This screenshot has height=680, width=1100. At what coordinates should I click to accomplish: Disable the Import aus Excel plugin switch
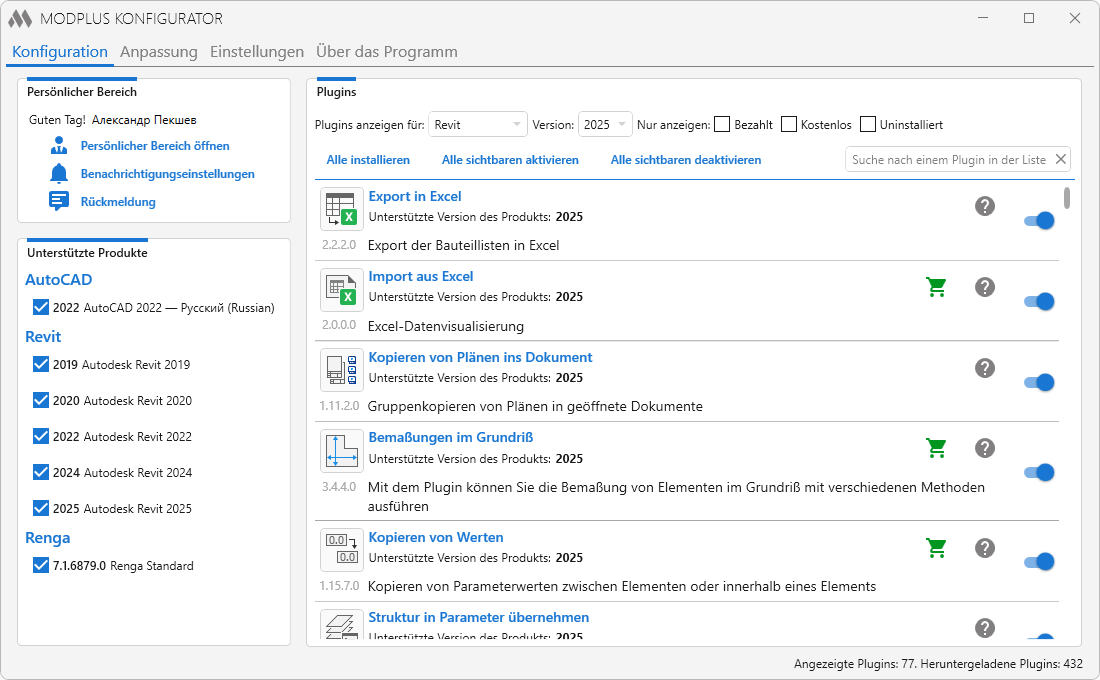(x=1039, y=301)
